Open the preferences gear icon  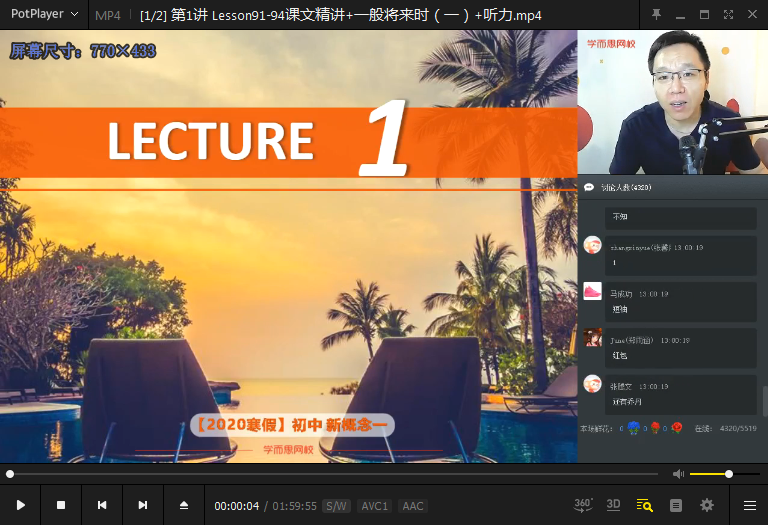(x=707, y=505)
